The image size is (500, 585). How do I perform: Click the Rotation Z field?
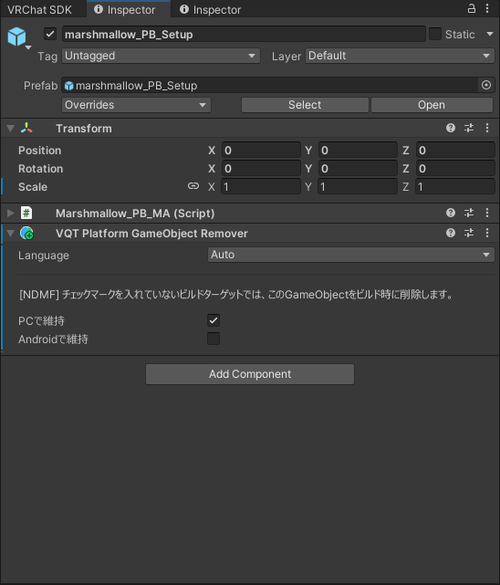(x=455, y=168)
